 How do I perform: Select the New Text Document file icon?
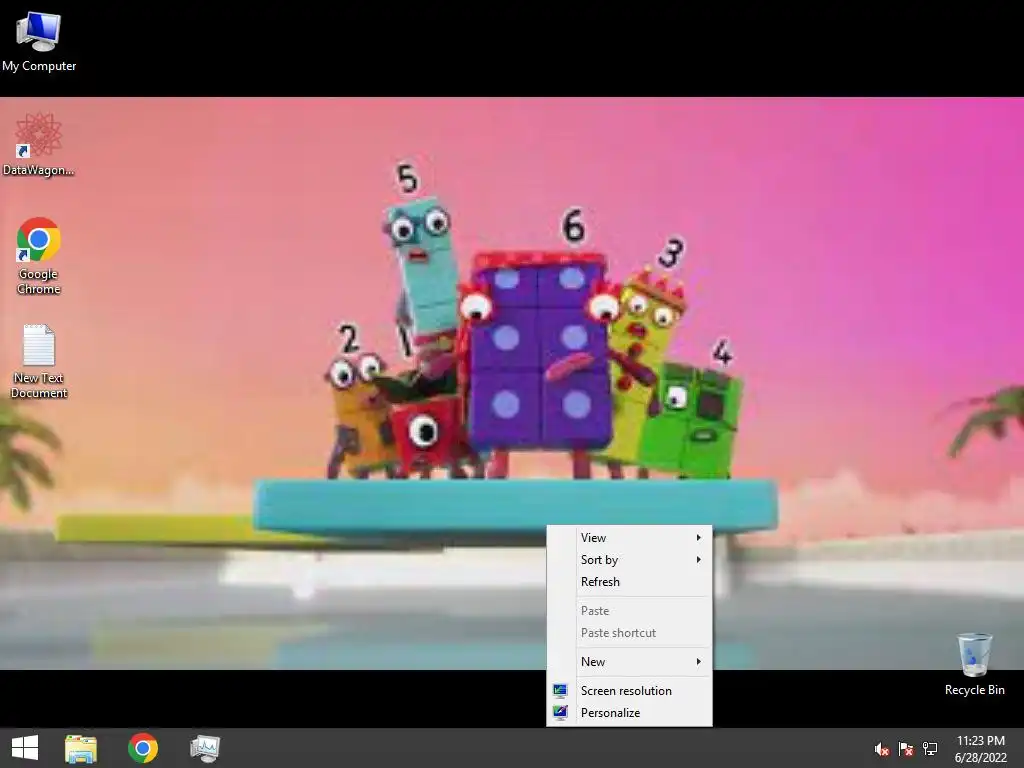[39, 361]
